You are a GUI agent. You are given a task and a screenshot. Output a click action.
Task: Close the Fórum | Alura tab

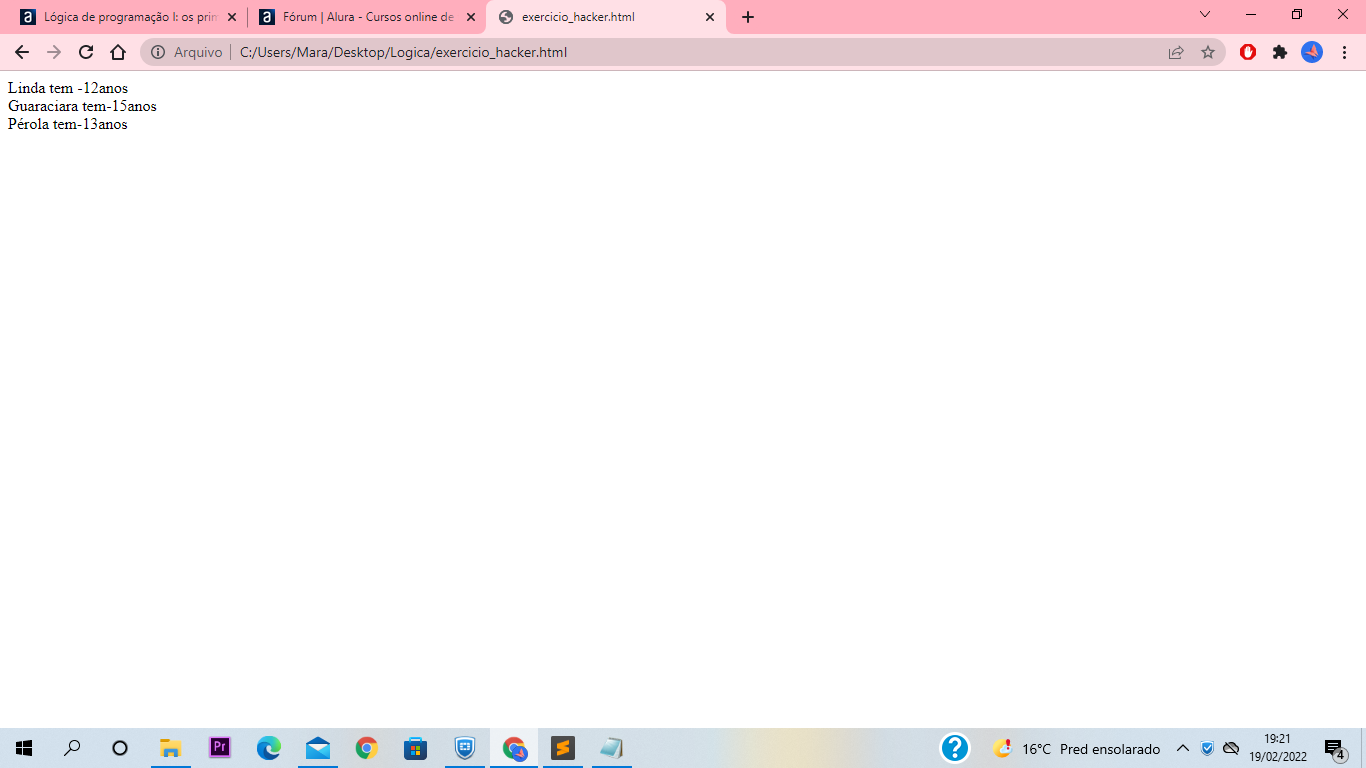tap(471, 17)
